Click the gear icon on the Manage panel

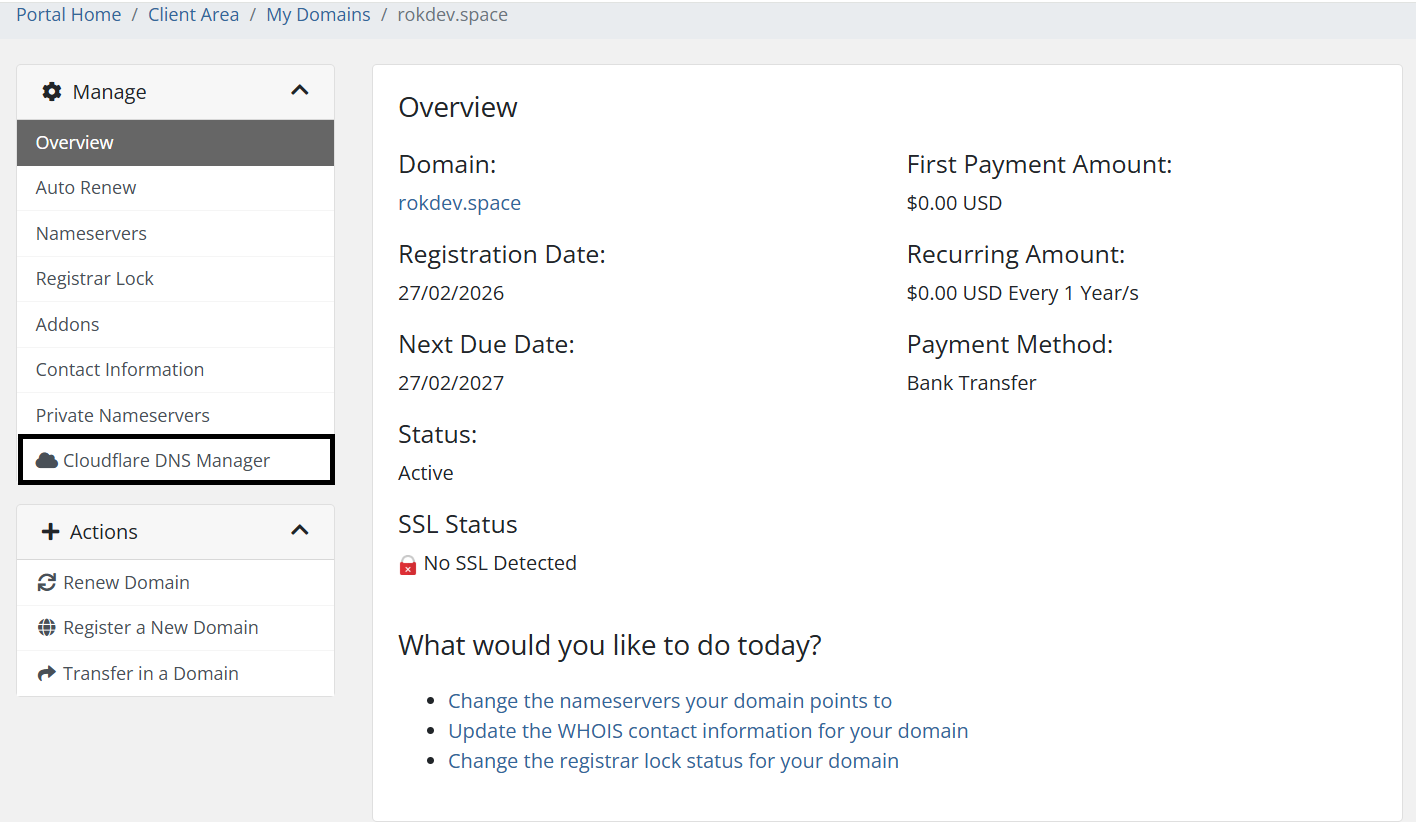point(52,91)
